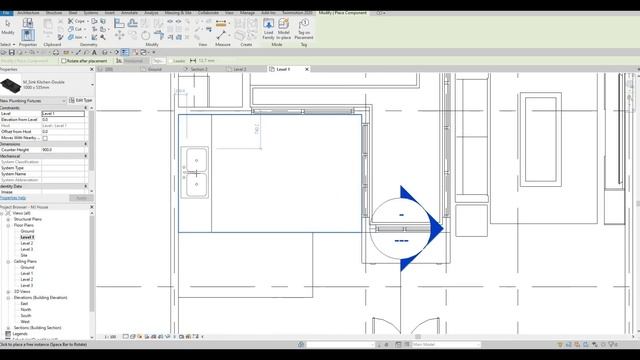Screen dimensions: 640x360
Task: Collapse the Mechanical section
Action: click(x=86, y=156)
